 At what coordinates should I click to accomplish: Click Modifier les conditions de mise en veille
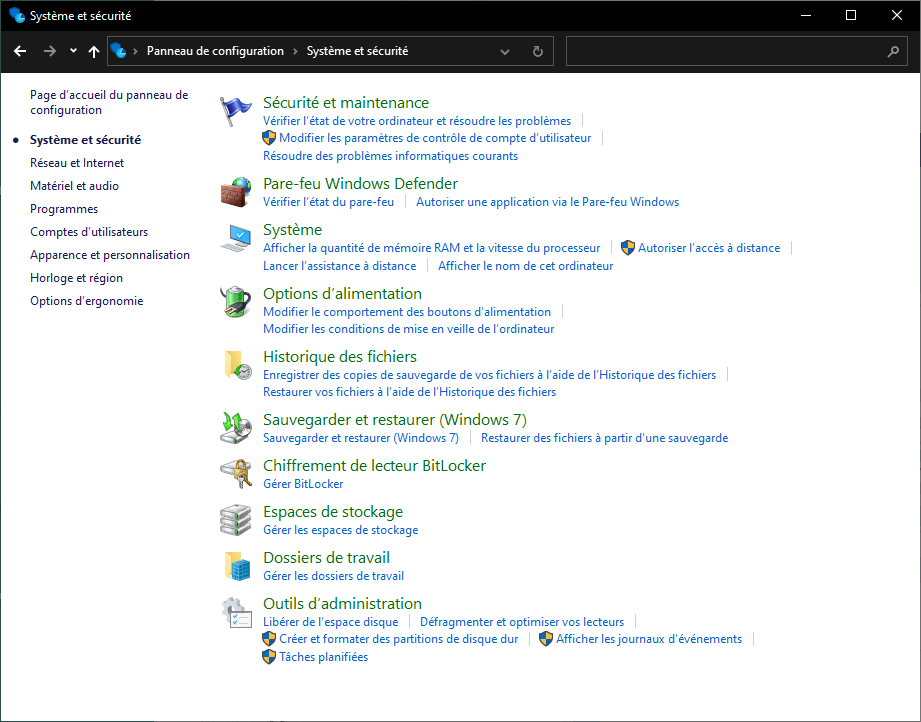409,329
